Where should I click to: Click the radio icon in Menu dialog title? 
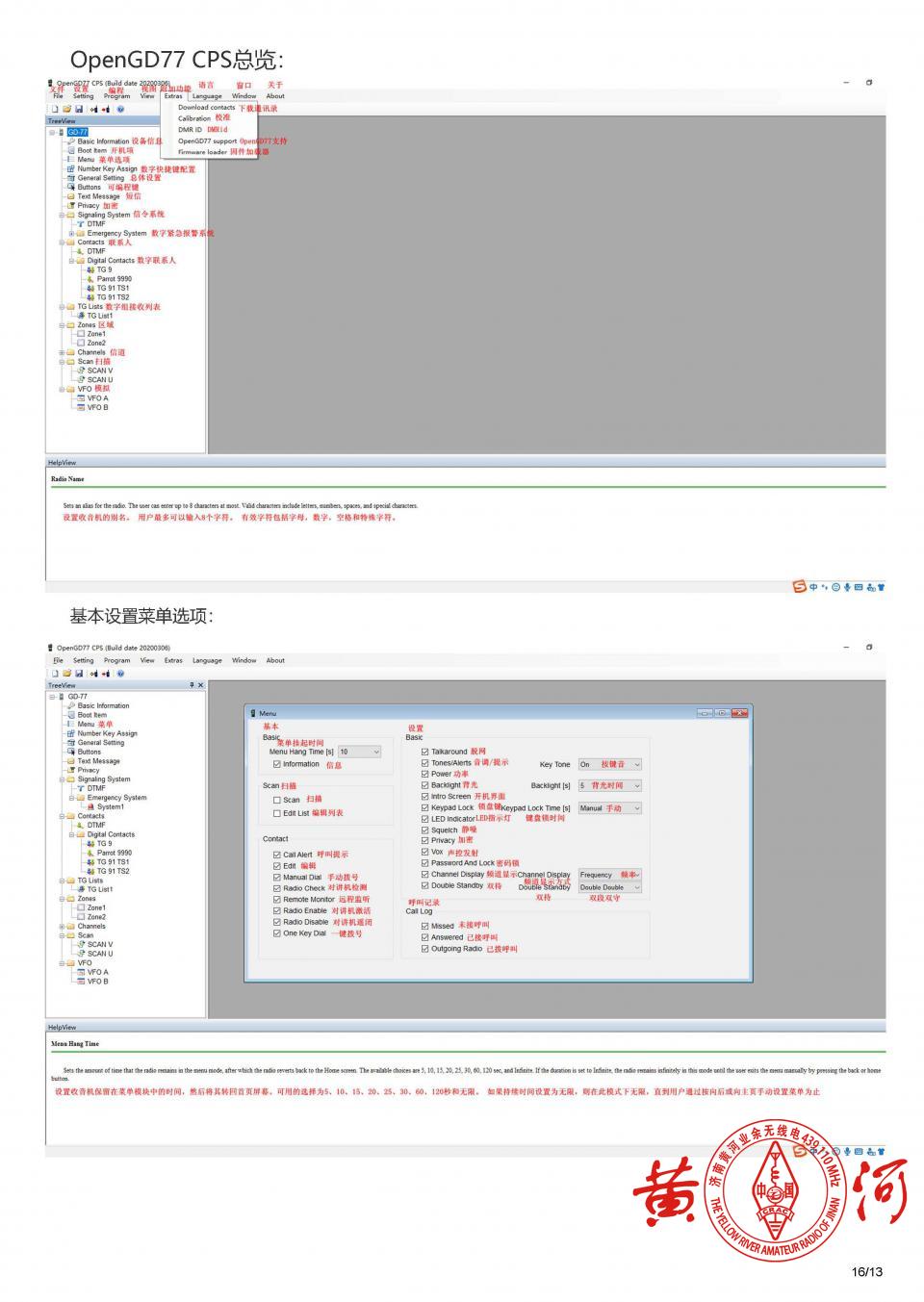[253, 713]
